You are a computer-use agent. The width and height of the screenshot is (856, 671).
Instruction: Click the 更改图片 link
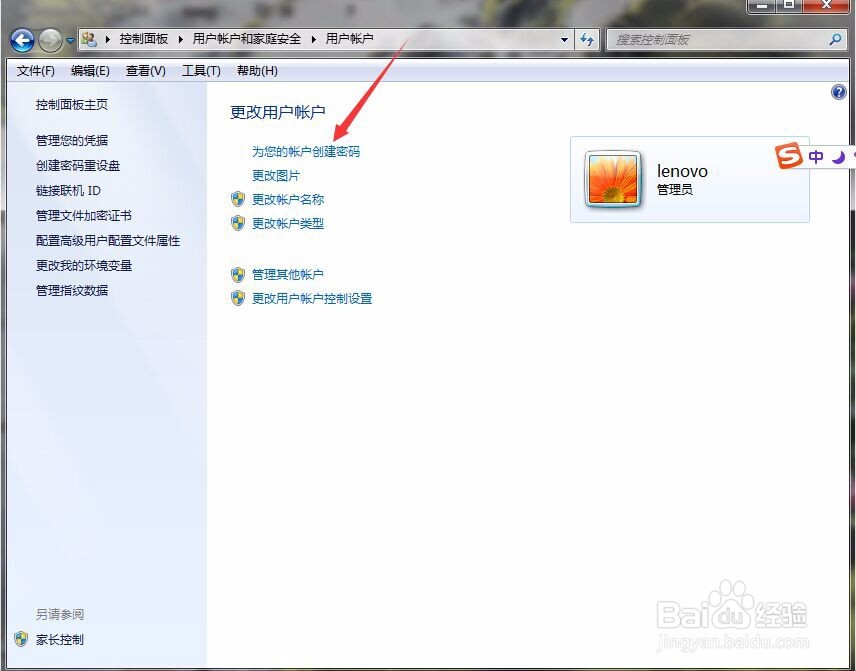pyautogui.click(x=278, y=176)
